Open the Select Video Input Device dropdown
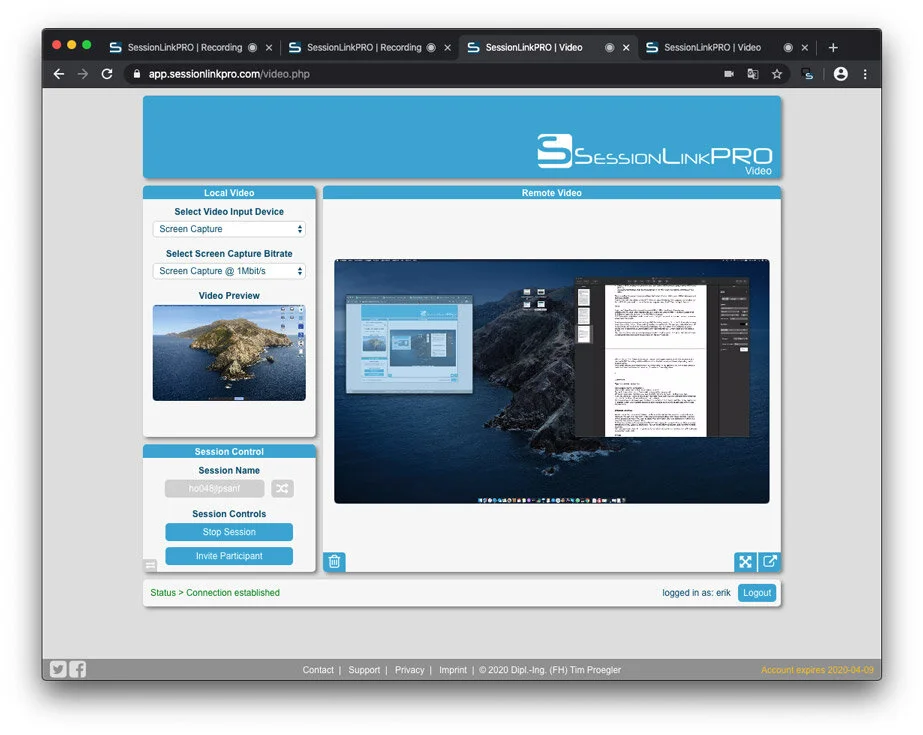Viewport: 923px width, 735px height. pyautogui.click(x=229, y=229)
